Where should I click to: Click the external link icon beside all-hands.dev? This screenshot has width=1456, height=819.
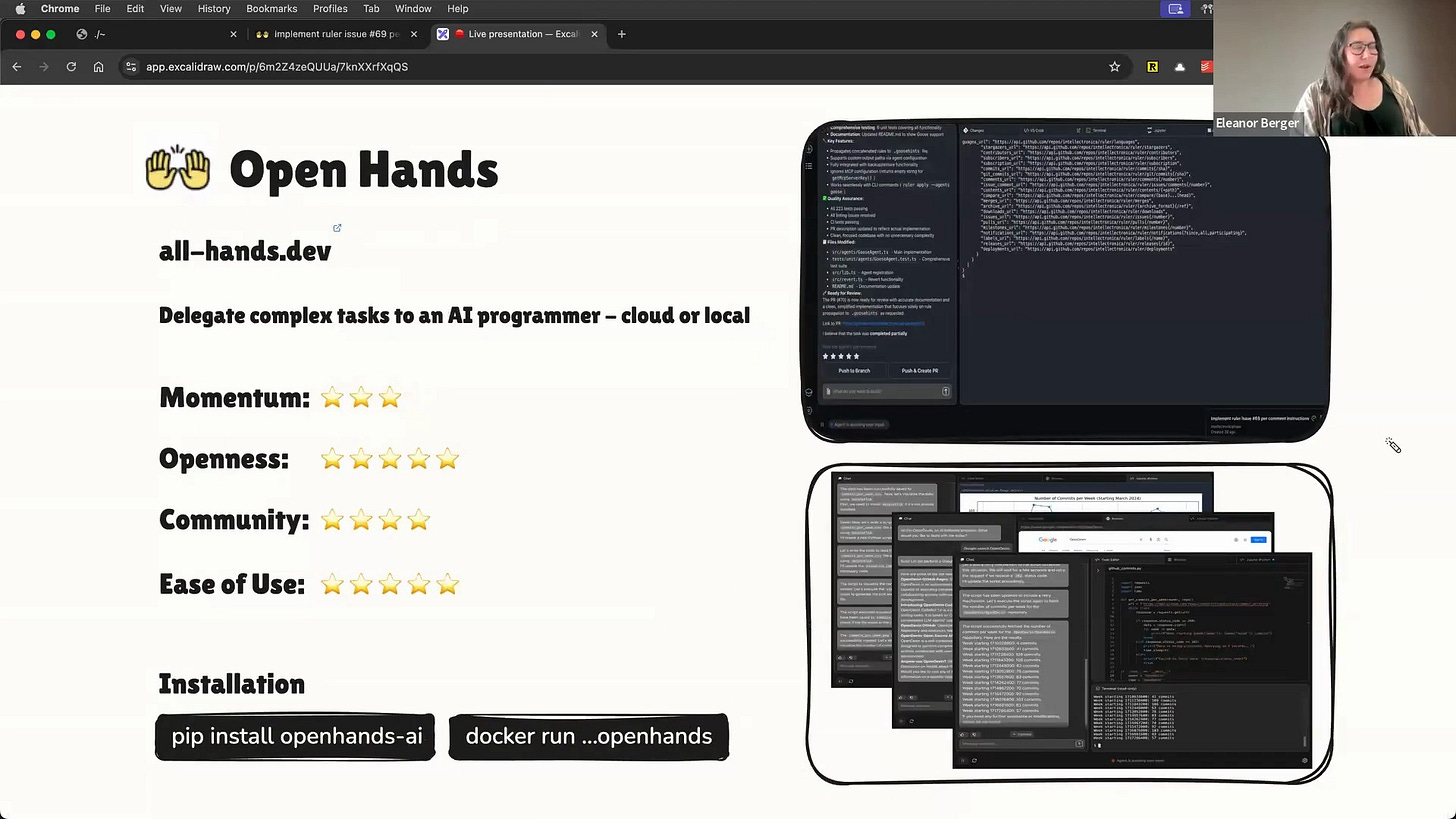pyautogui.click(x=337, y=228)
